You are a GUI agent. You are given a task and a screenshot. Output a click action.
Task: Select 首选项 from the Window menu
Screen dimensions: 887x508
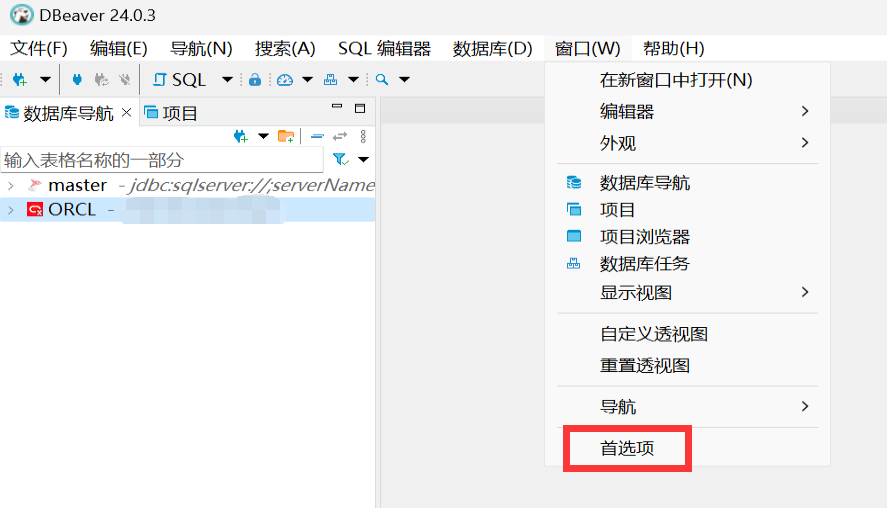click(x=627, y=448)
